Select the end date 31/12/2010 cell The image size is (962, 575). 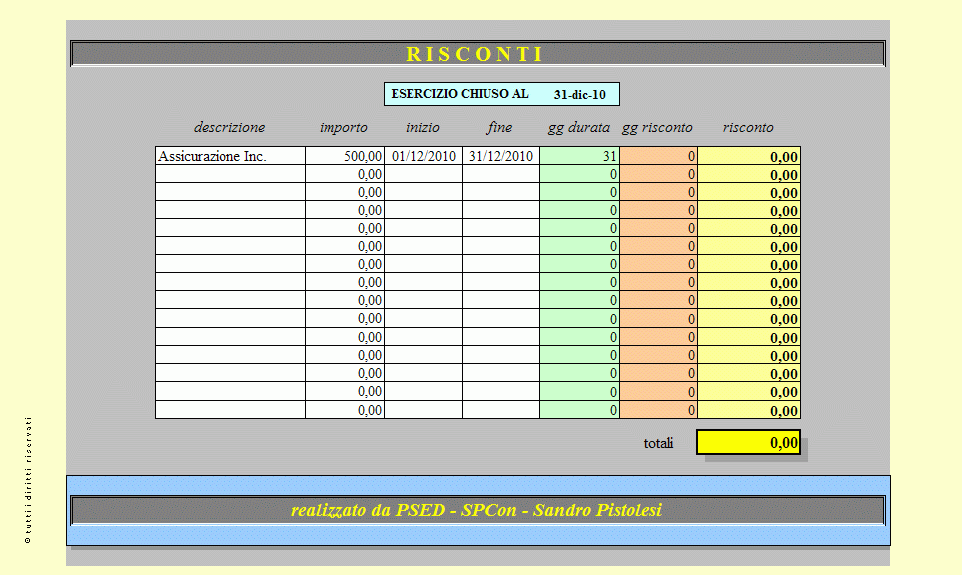click(x=501, y=156)
